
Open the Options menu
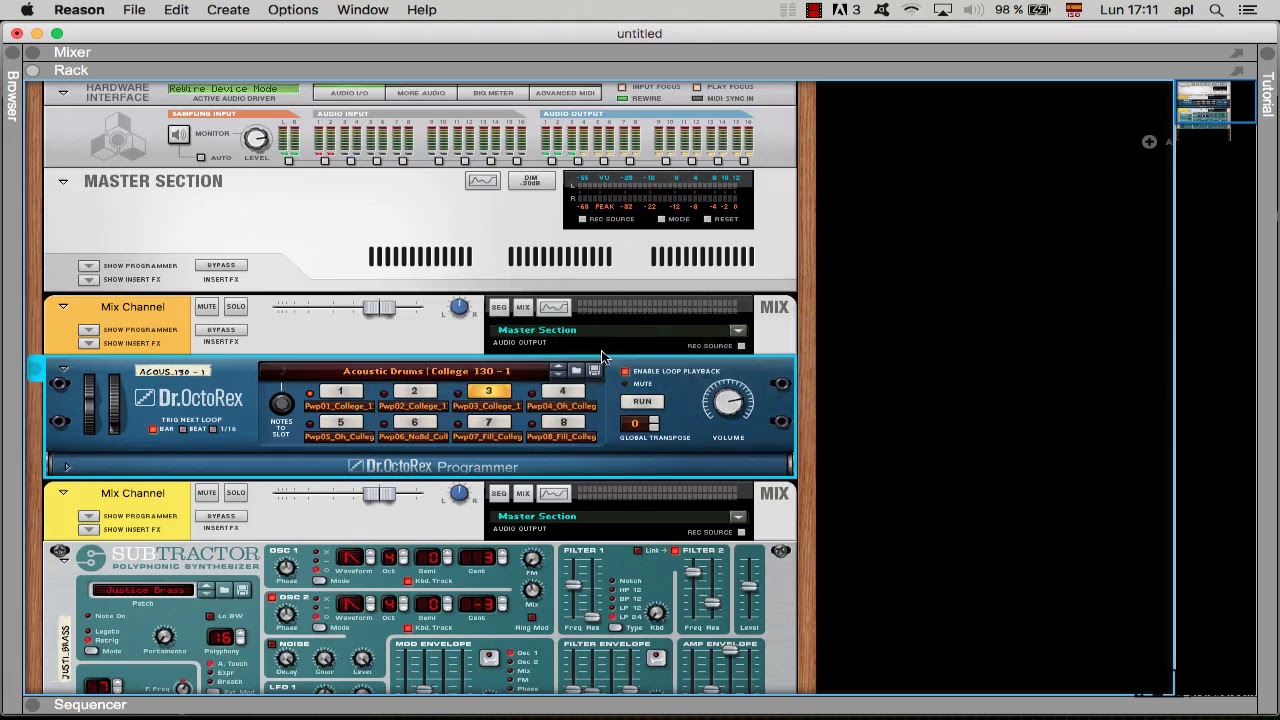[x=293, y=10]
